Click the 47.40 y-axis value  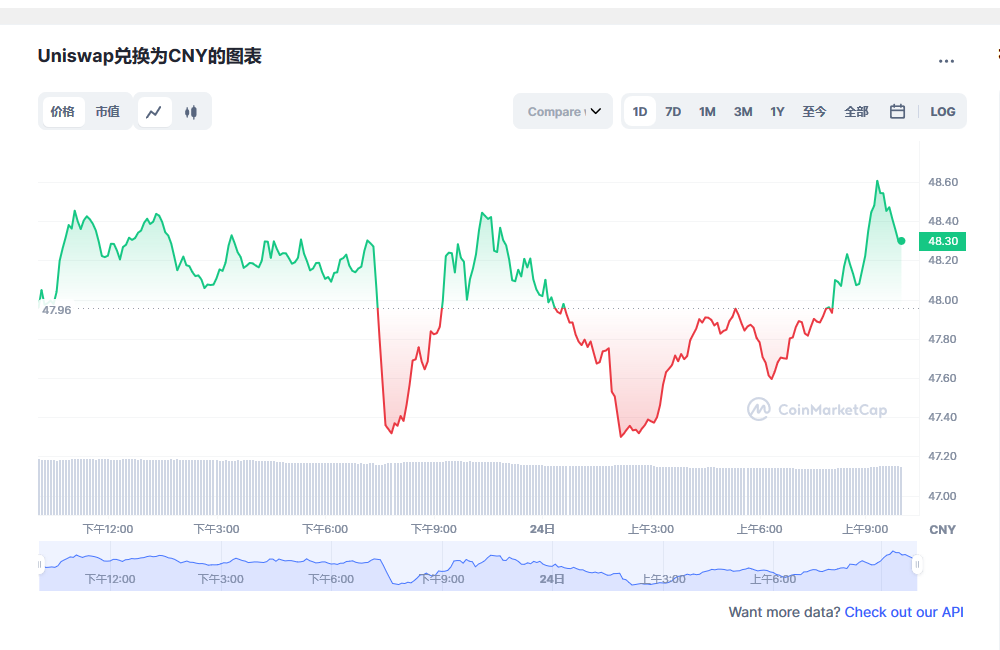click(x=943, y=417)
